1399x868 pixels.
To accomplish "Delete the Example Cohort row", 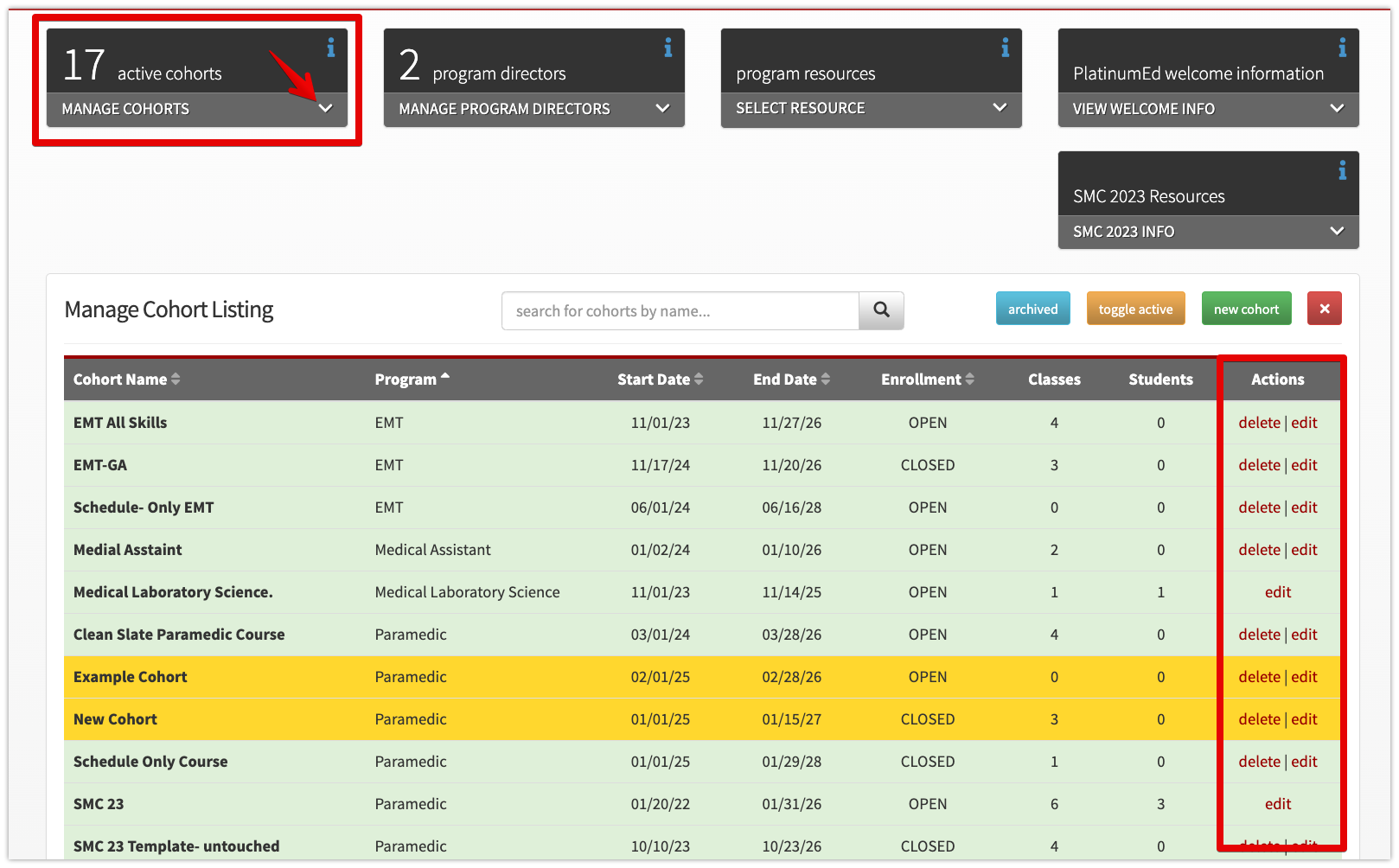I will [x=1259, y=677].
